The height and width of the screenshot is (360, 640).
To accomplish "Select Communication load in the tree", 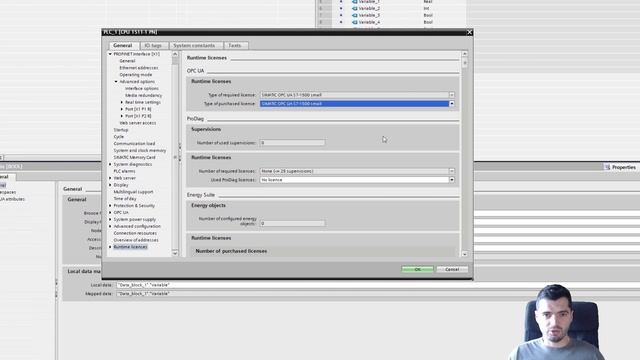I will (134, 144).
